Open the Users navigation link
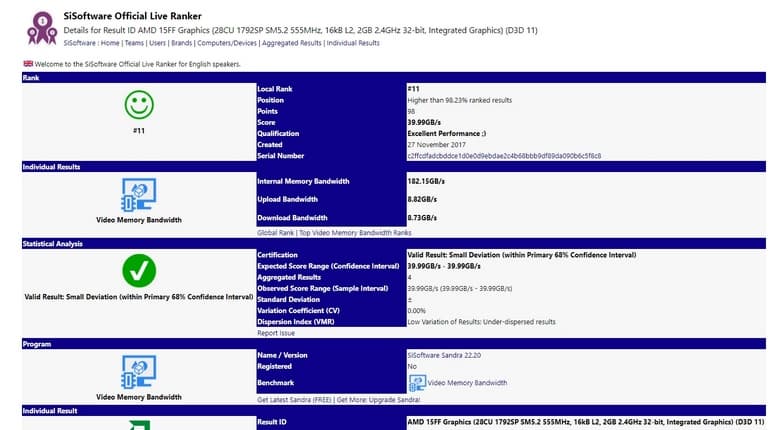Viewport: 780px width, 430px height. pyautogui.click(x=158, y=43)
